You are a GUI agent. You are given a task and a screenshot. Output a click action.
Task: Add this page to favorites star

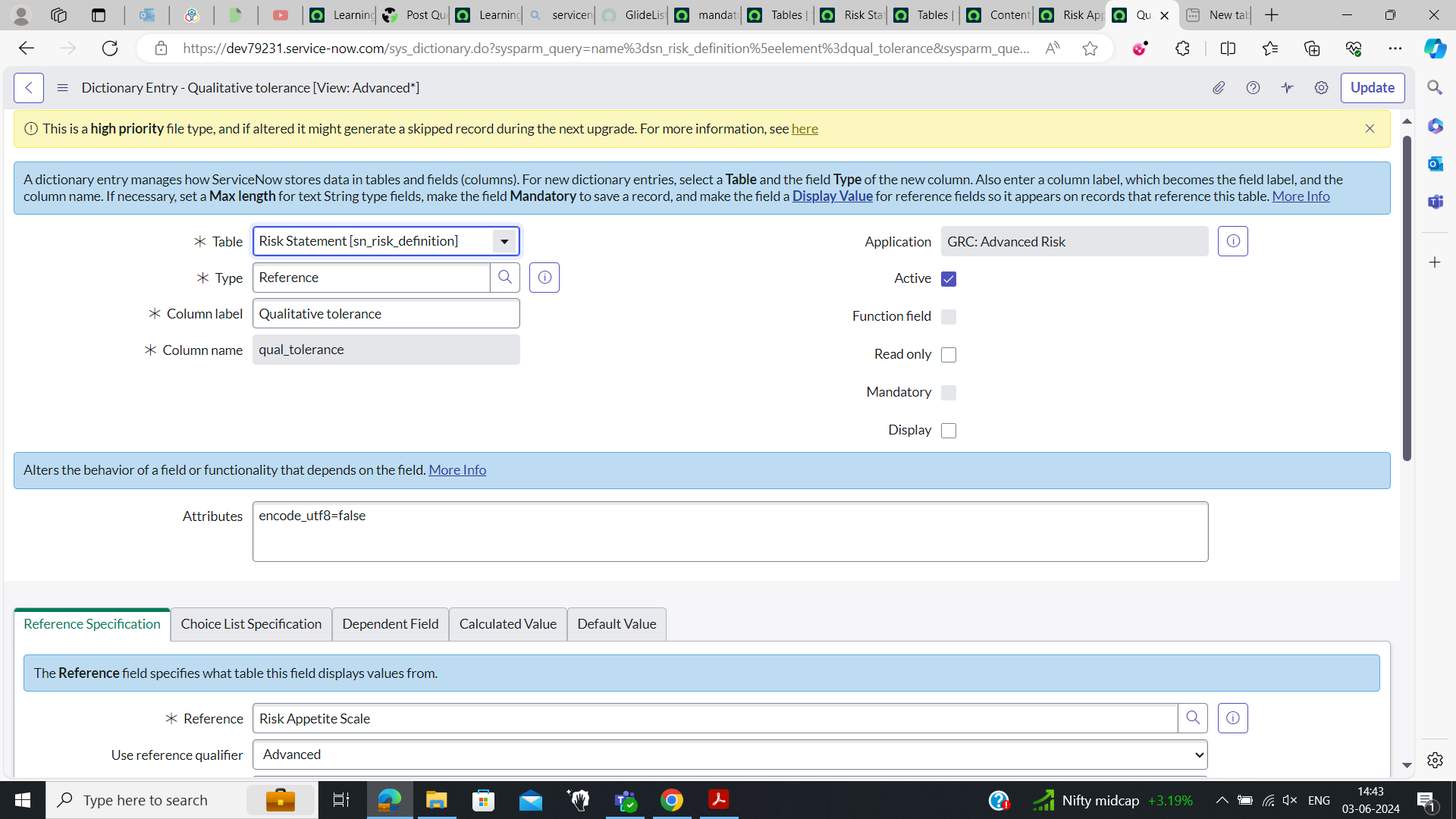1090,49
